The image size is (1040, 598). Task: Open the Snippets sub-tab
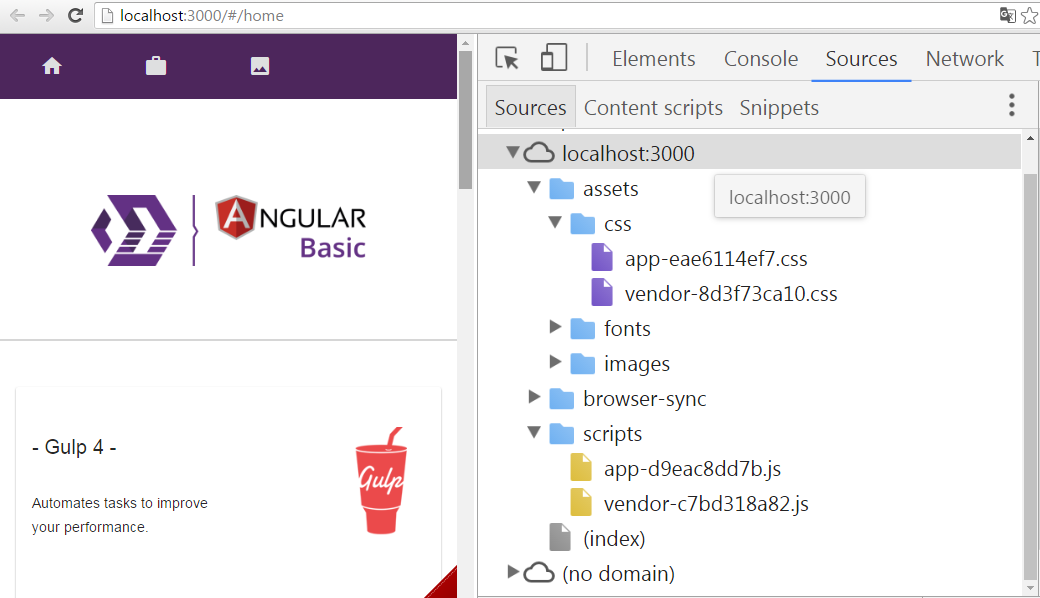[779, 108]
